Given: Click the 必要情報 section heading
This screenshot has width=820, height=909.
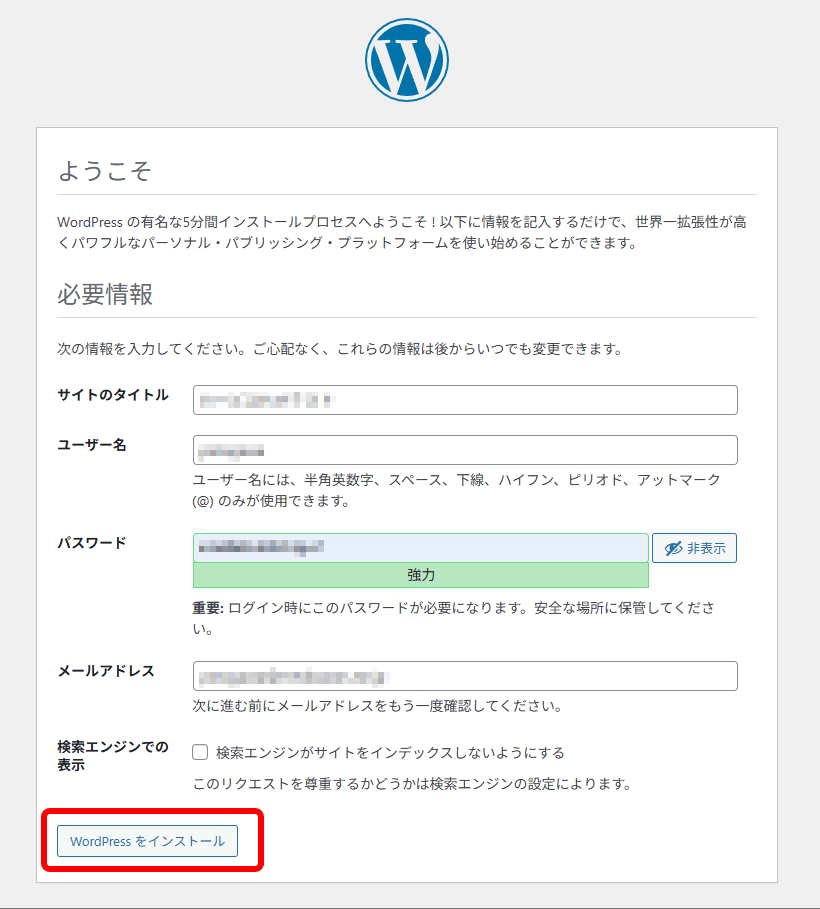Looking at the screenshot, I should pos(105,294).
